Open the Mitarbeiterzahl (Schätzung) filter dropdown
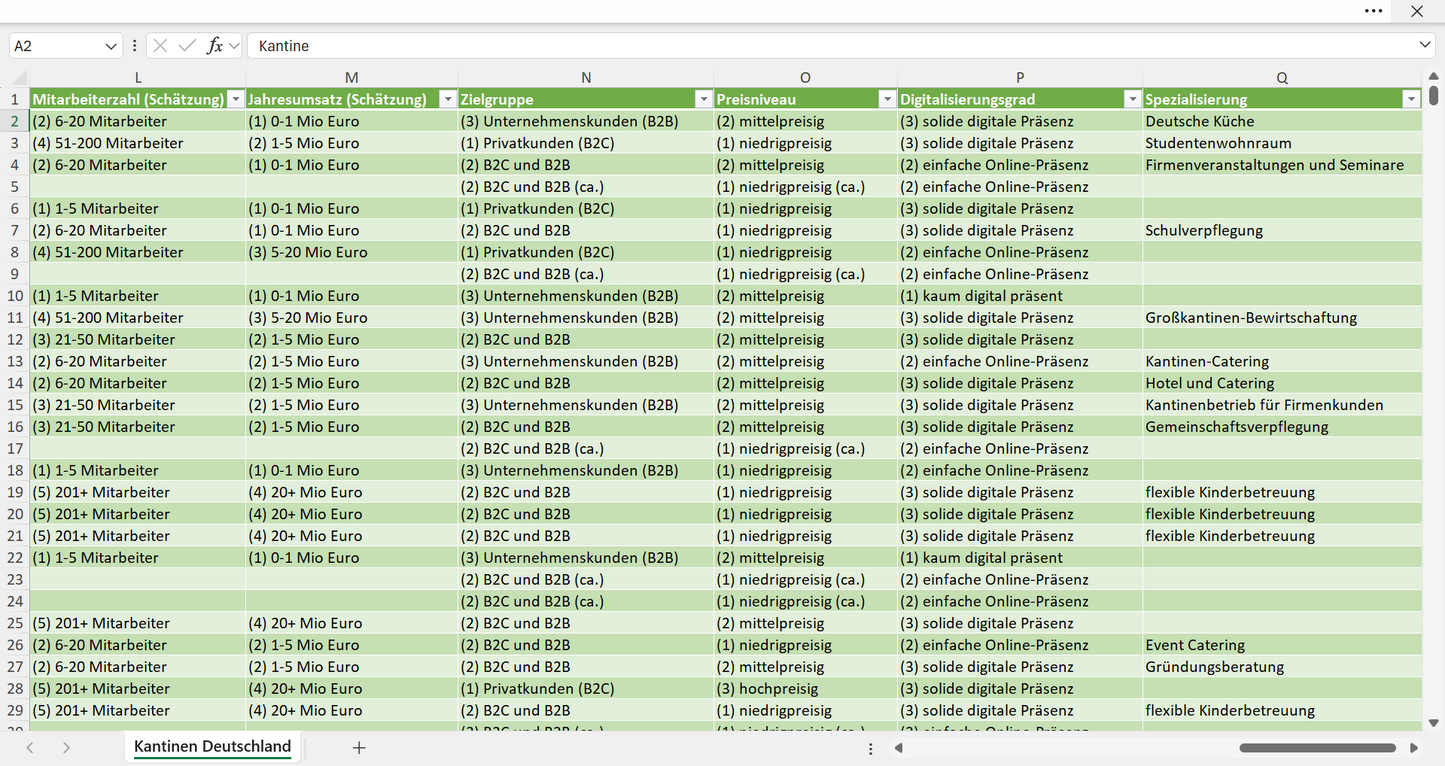This screenshot has width=1445, height=766. point(235,99)
